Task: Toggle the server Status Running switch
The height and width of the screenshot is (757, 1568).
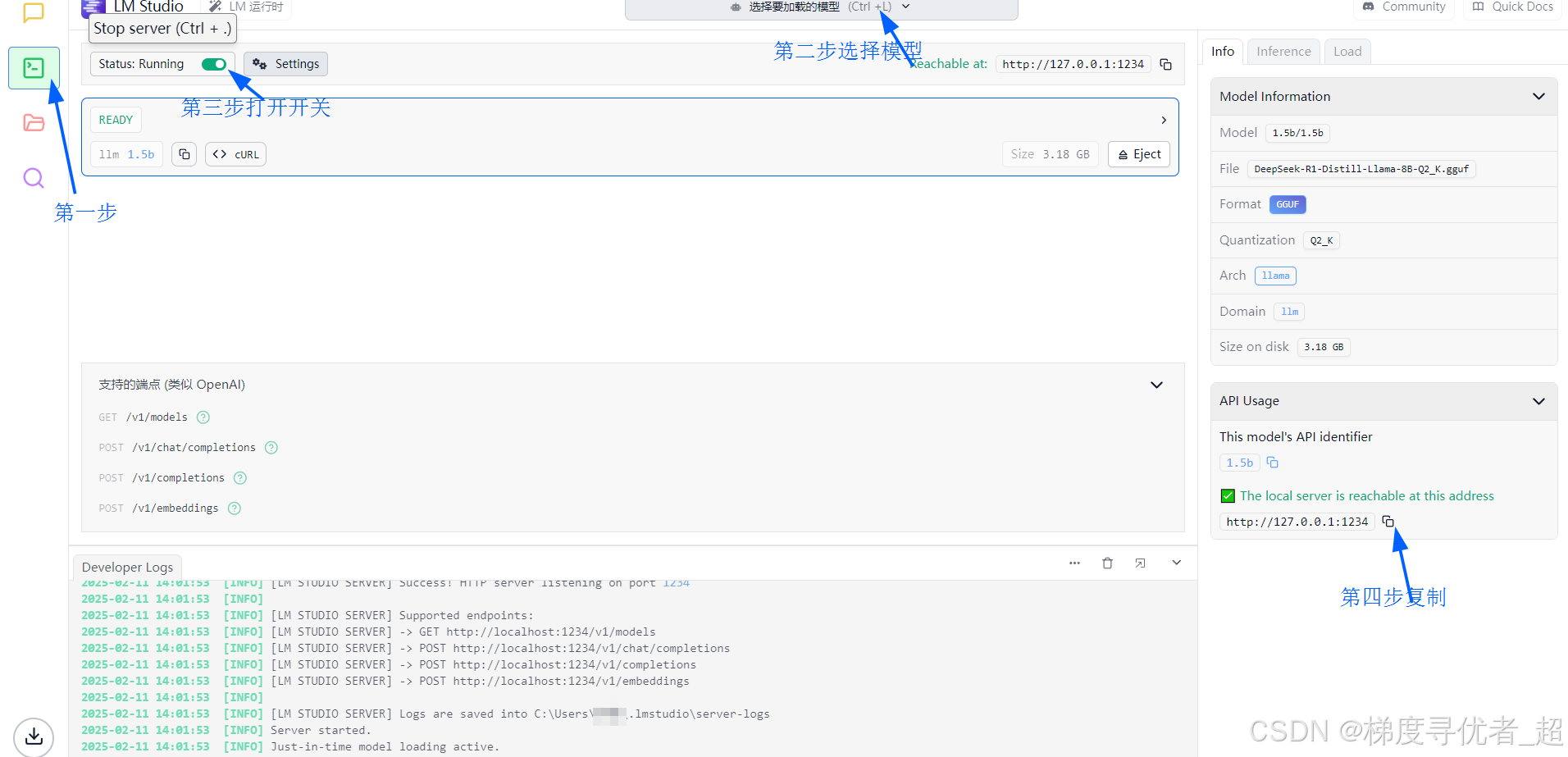Action: [214, 64]
